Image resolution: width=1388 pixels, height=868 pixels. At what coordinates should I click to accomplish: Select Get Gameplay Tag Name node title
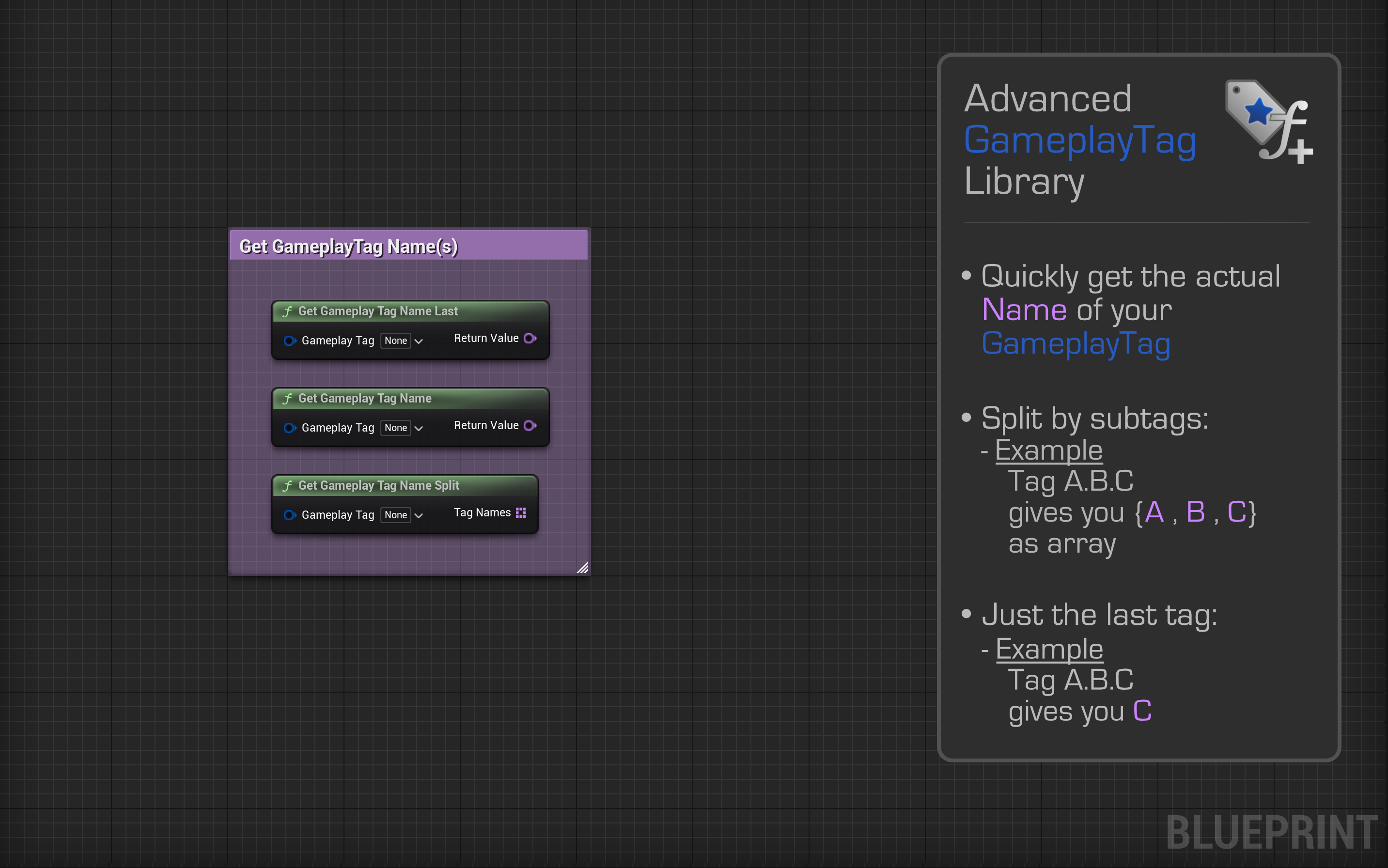click(364, 399)
